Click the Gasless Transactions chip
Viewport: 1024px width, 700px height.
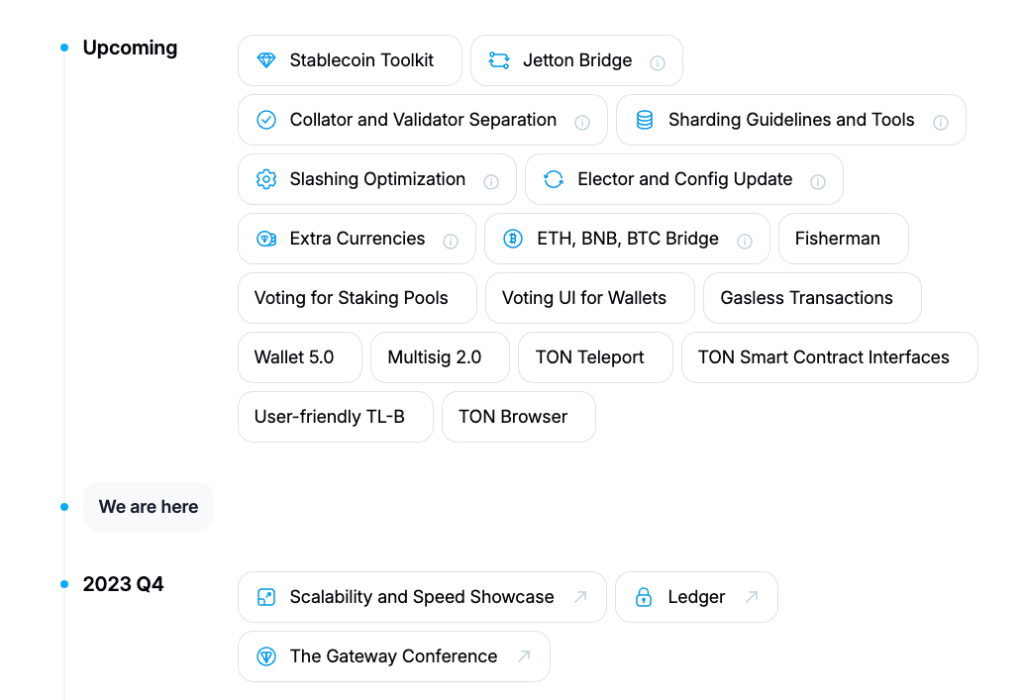pos(812,298)
